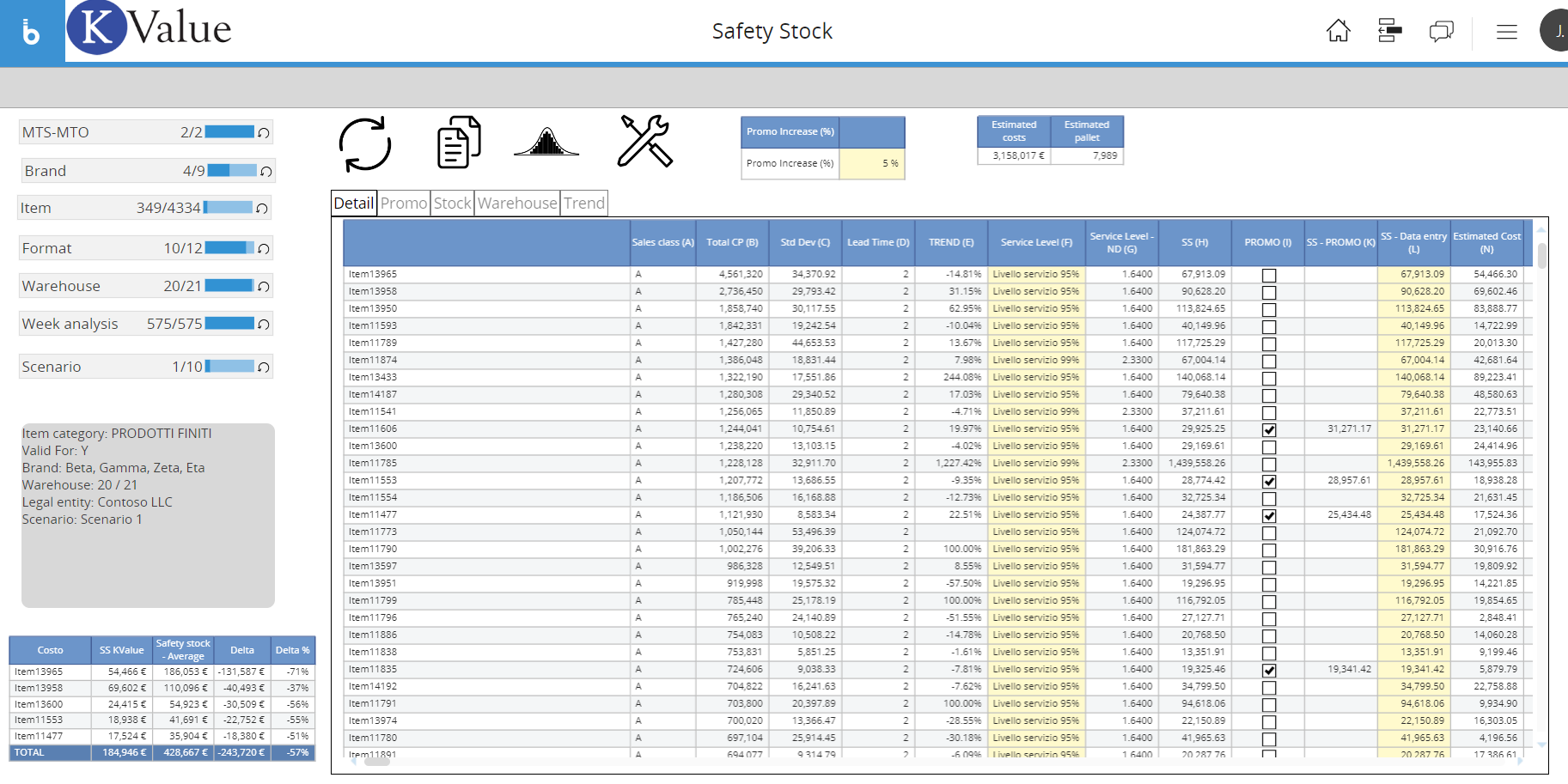Click the copy documents icon
Screen dimensions: 1568x784
(459, 143)
